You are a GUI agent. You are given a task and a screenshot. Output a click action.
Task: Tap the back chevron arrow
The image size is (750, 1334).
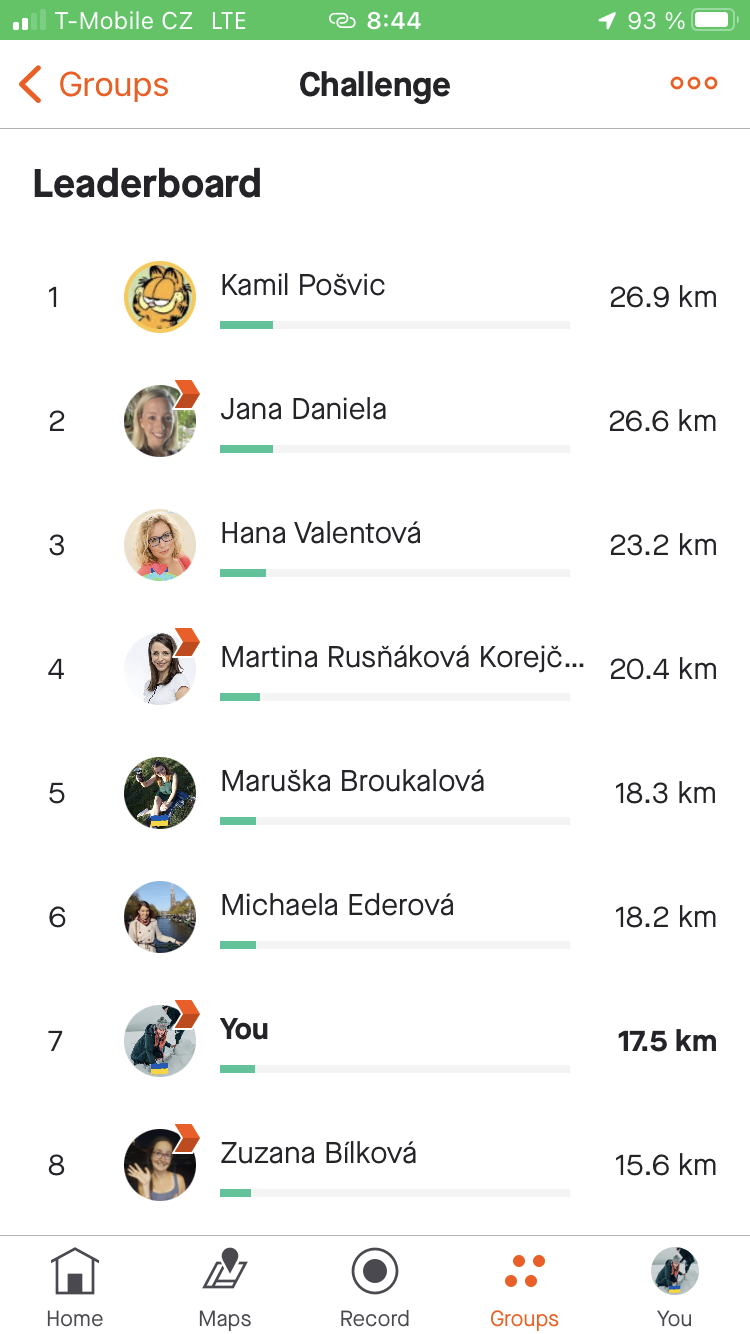31,85
